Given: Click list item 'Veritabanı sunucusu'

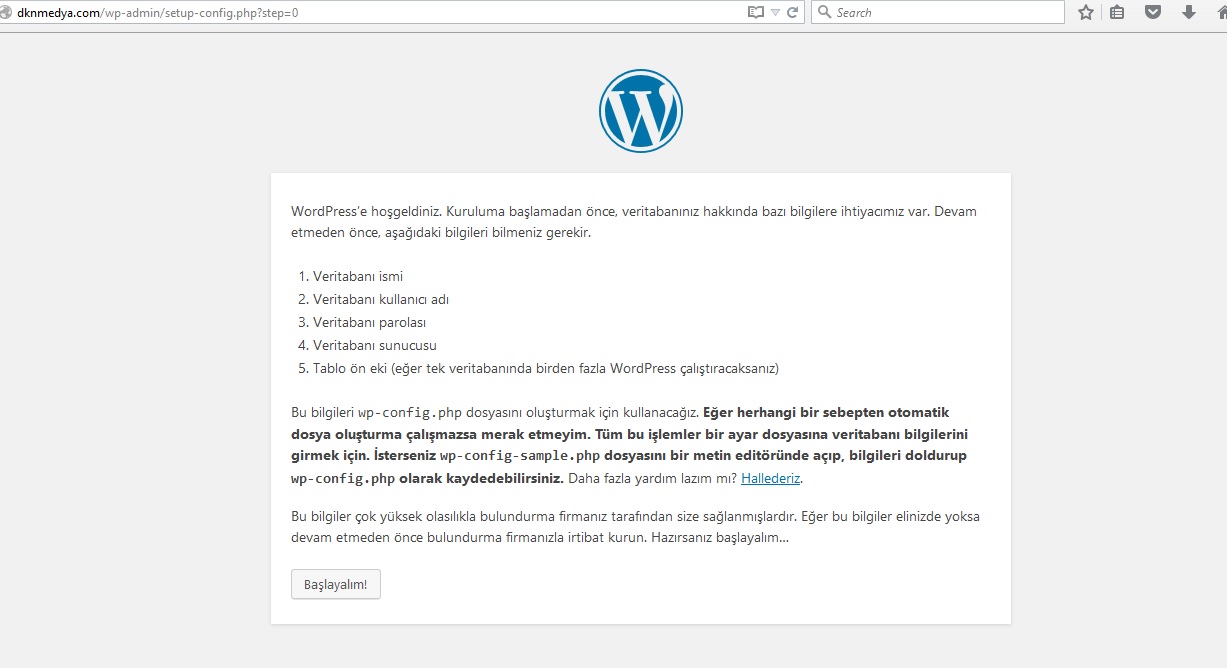Looking at the screenshot, I should [x=375, y=345].
